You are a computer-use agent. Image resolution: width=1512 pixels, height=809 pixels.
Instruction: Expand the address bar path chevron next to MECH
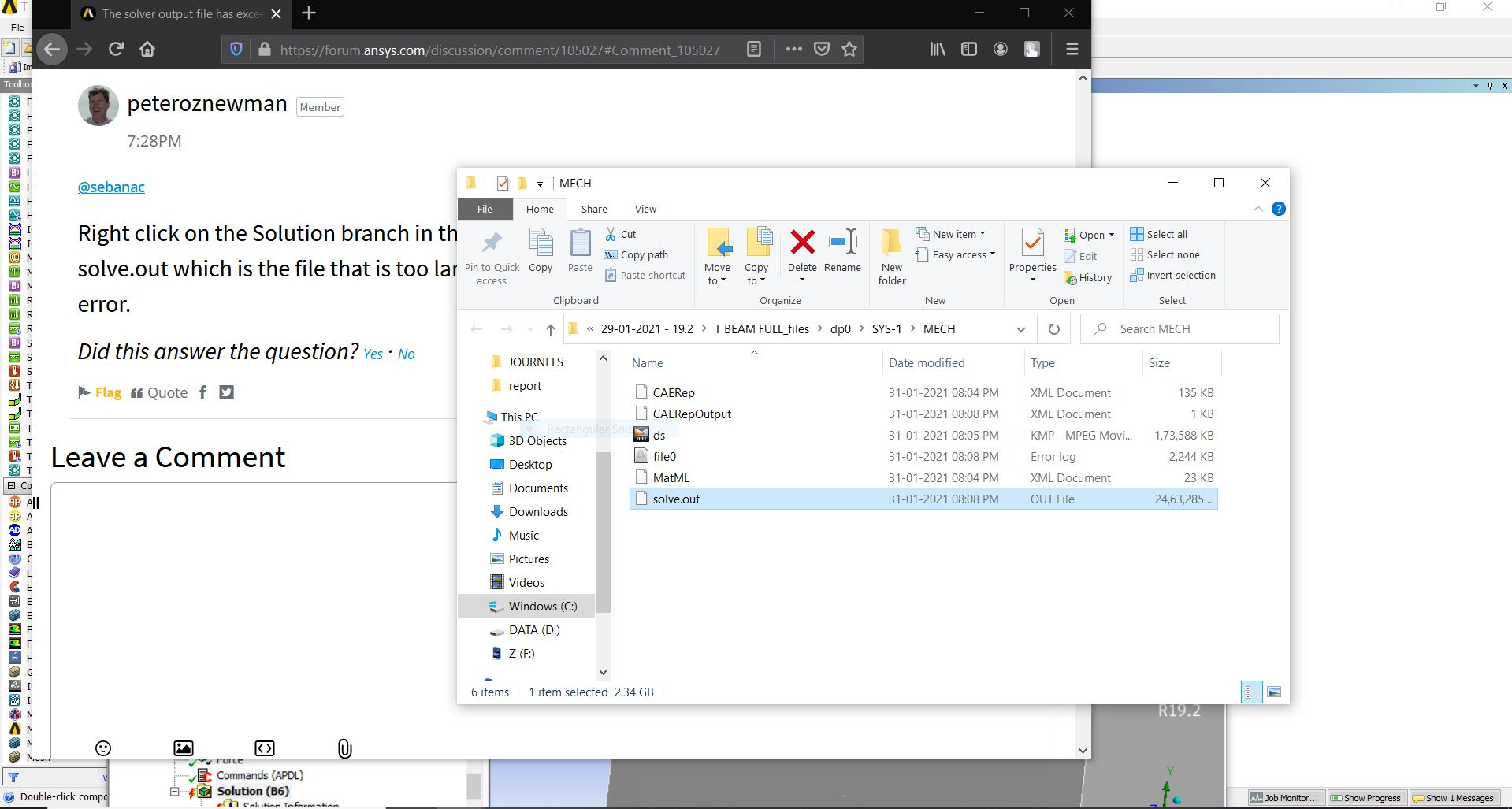pos(1021,329)
